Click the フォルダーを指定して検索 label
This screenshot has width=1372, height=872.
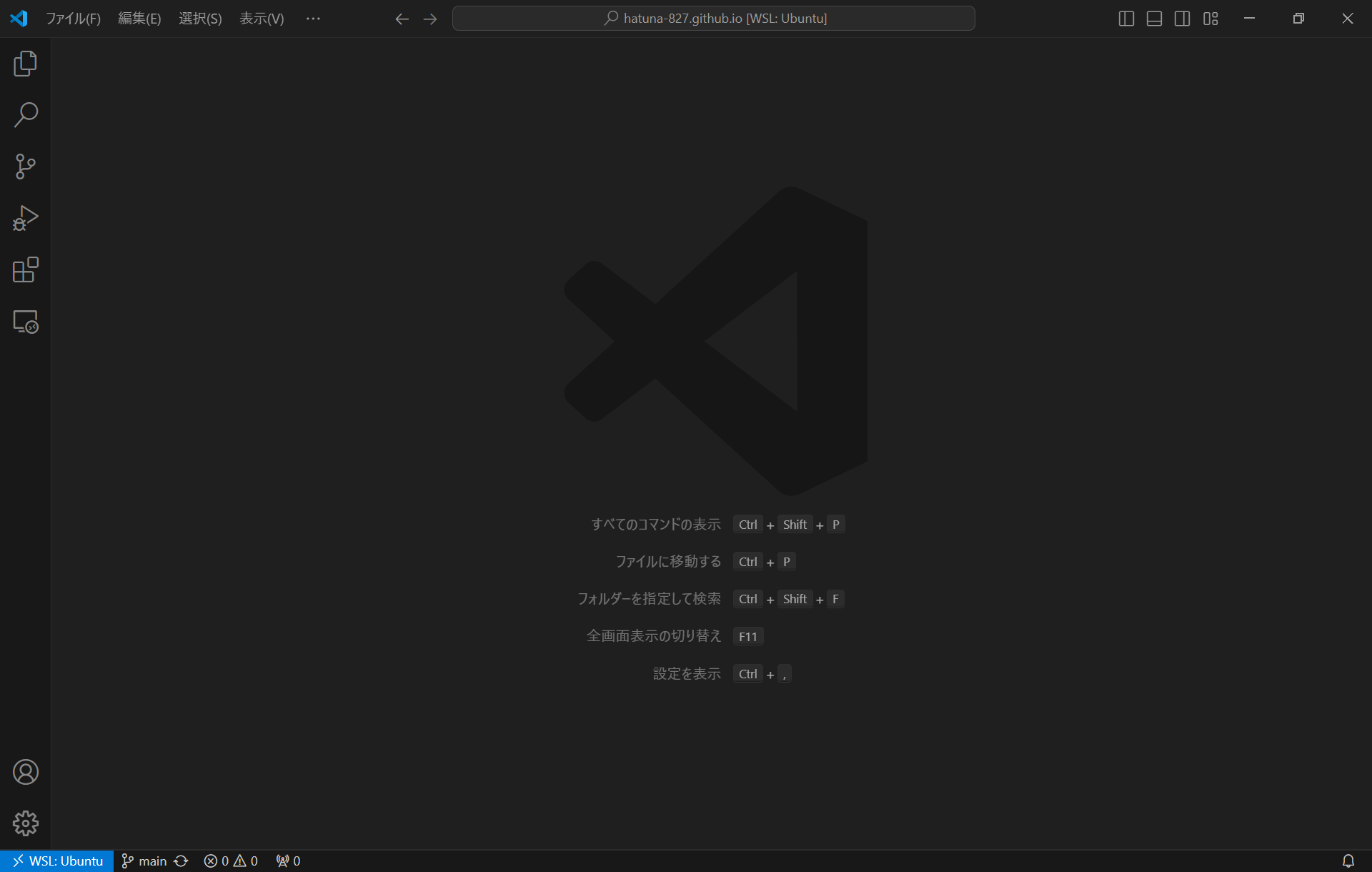pos(649,599)
